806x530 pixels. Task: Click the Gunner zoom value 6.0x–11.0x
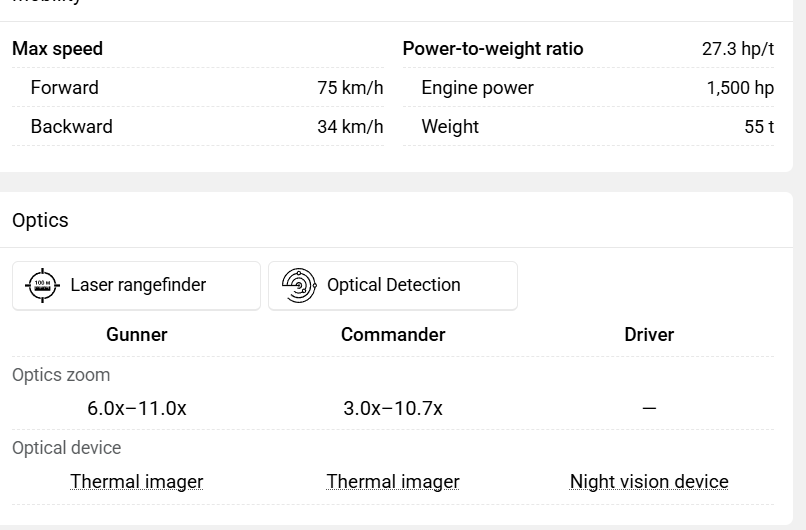(x=137, y=409)
